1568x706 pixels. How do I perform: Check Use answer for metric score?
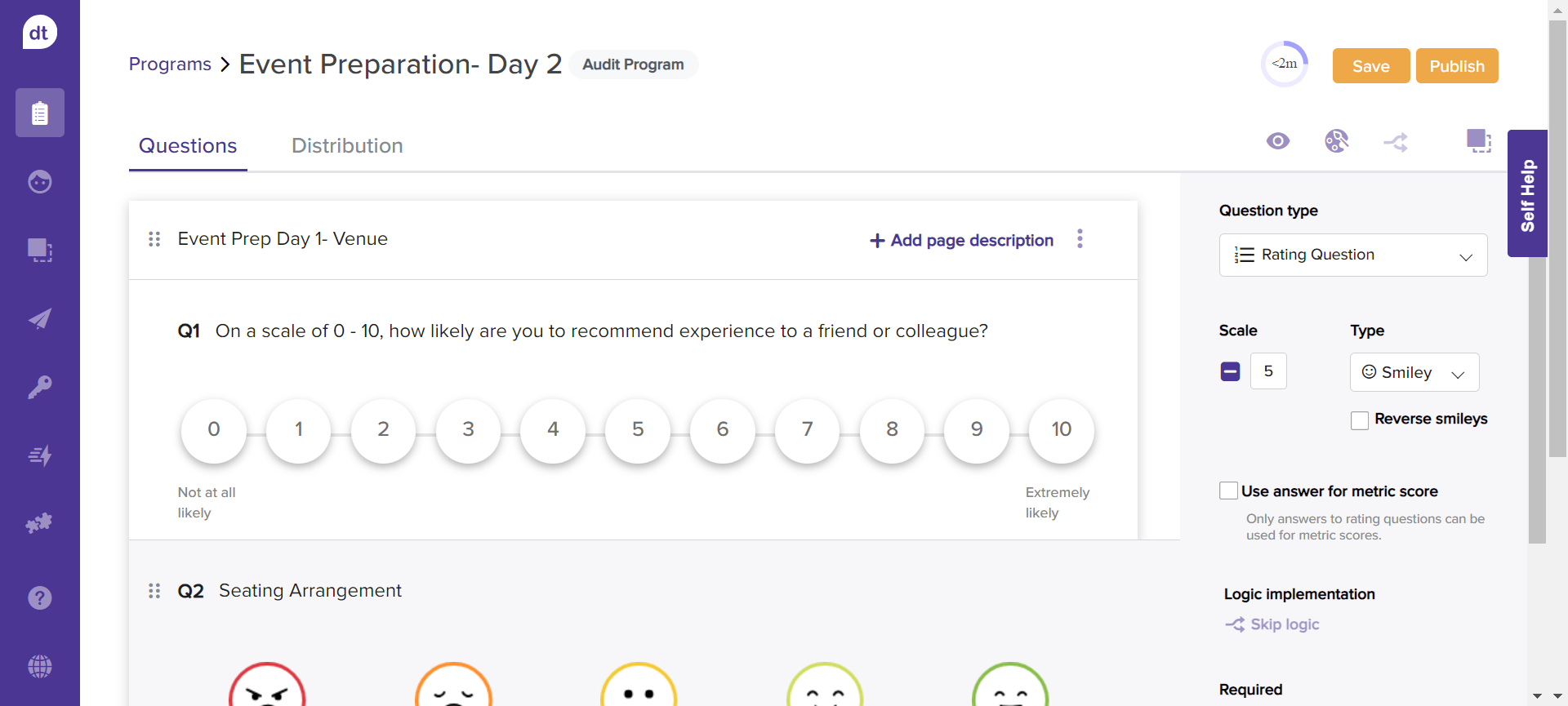click(x=1228, y=491)
